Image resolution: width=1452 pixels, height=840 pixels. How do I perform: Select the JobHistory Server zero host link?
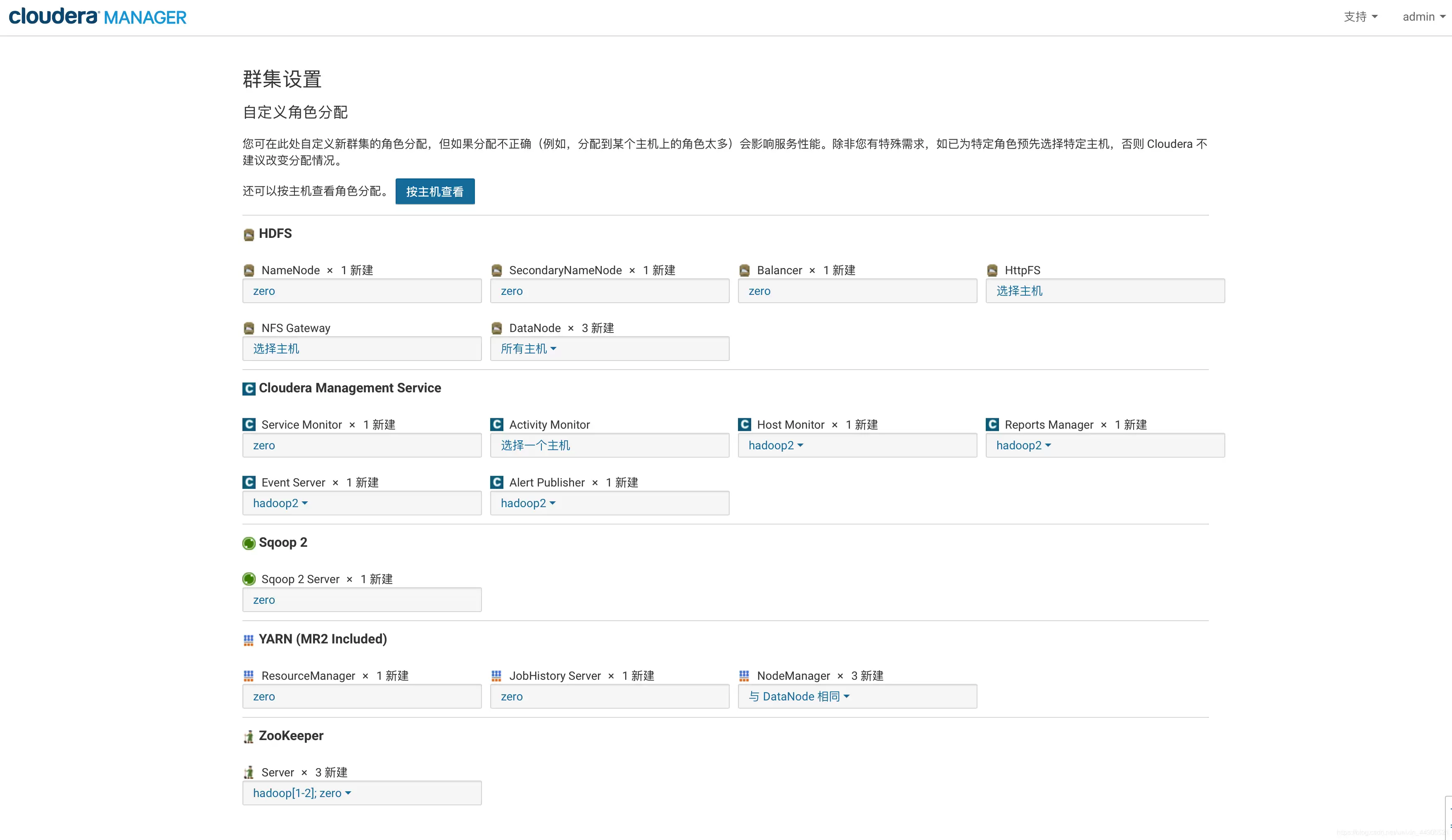coord(512,697)
